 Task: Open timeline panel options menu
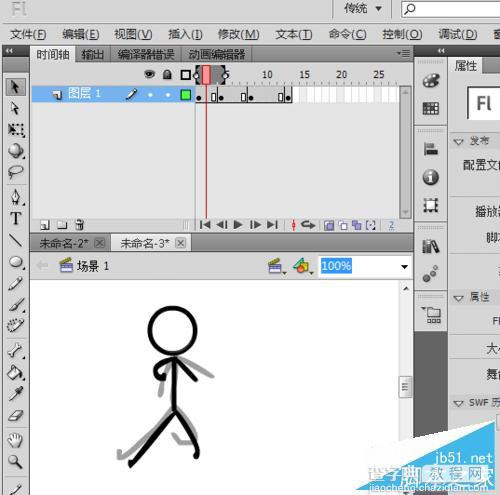403,53
